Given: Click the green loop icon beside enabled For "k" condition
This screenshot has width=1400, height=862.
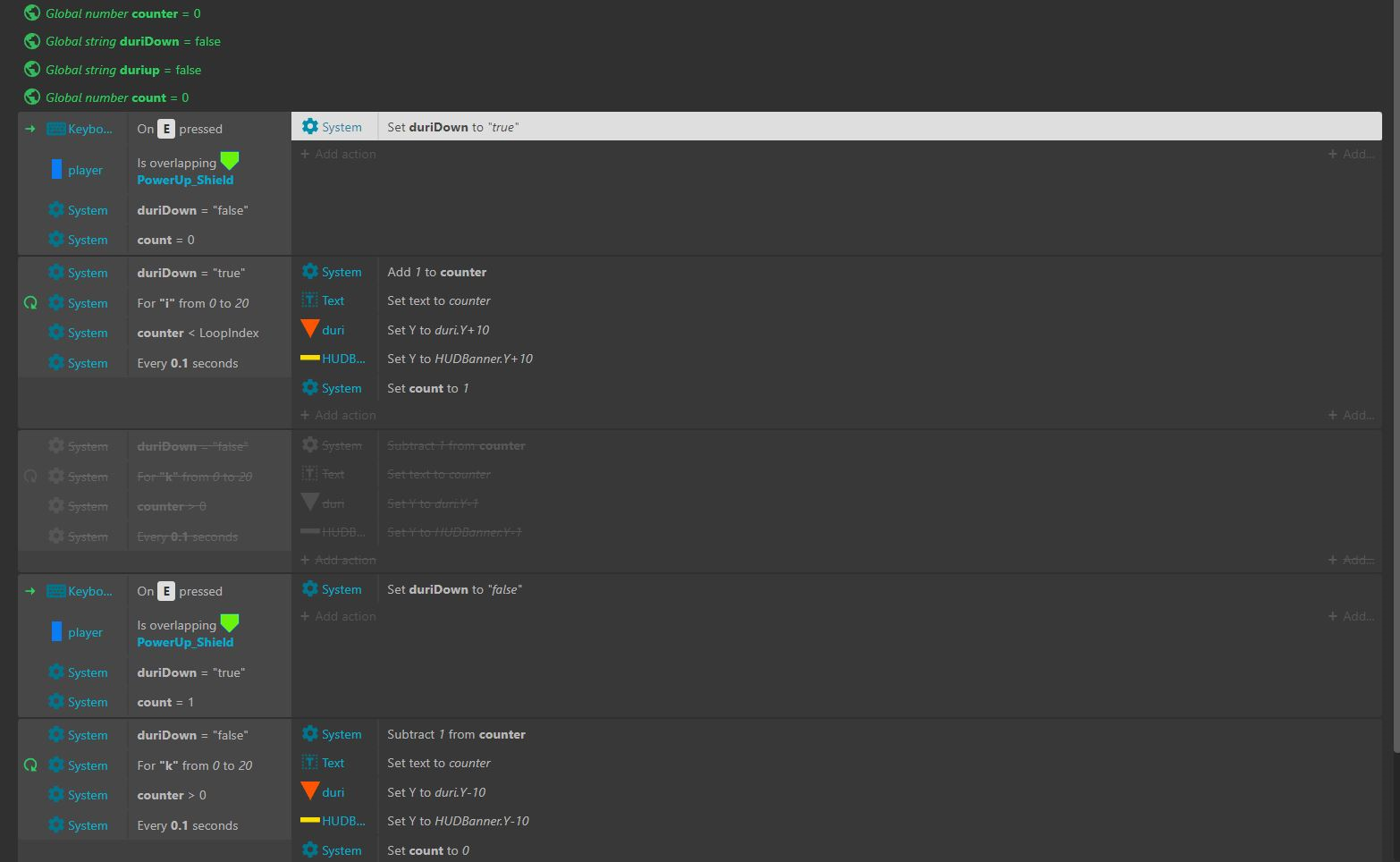Looking at the screenshot, I should tap(30, 765).
